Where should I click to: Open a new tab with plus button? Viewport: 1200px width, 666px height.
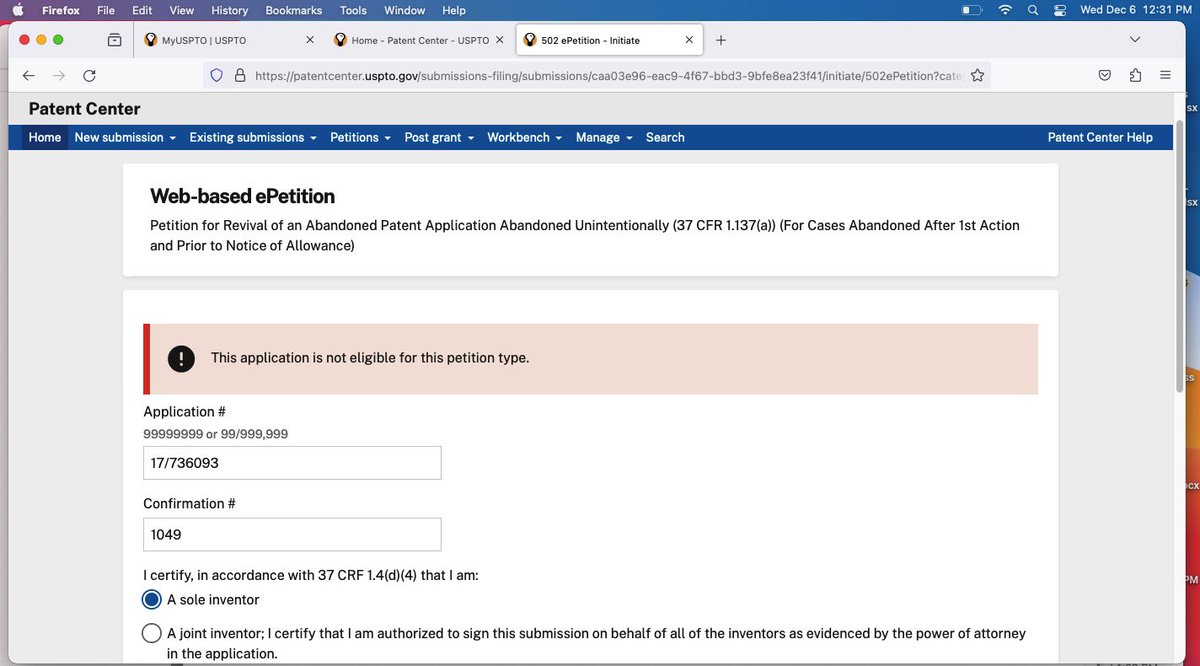tap(721, 40)
